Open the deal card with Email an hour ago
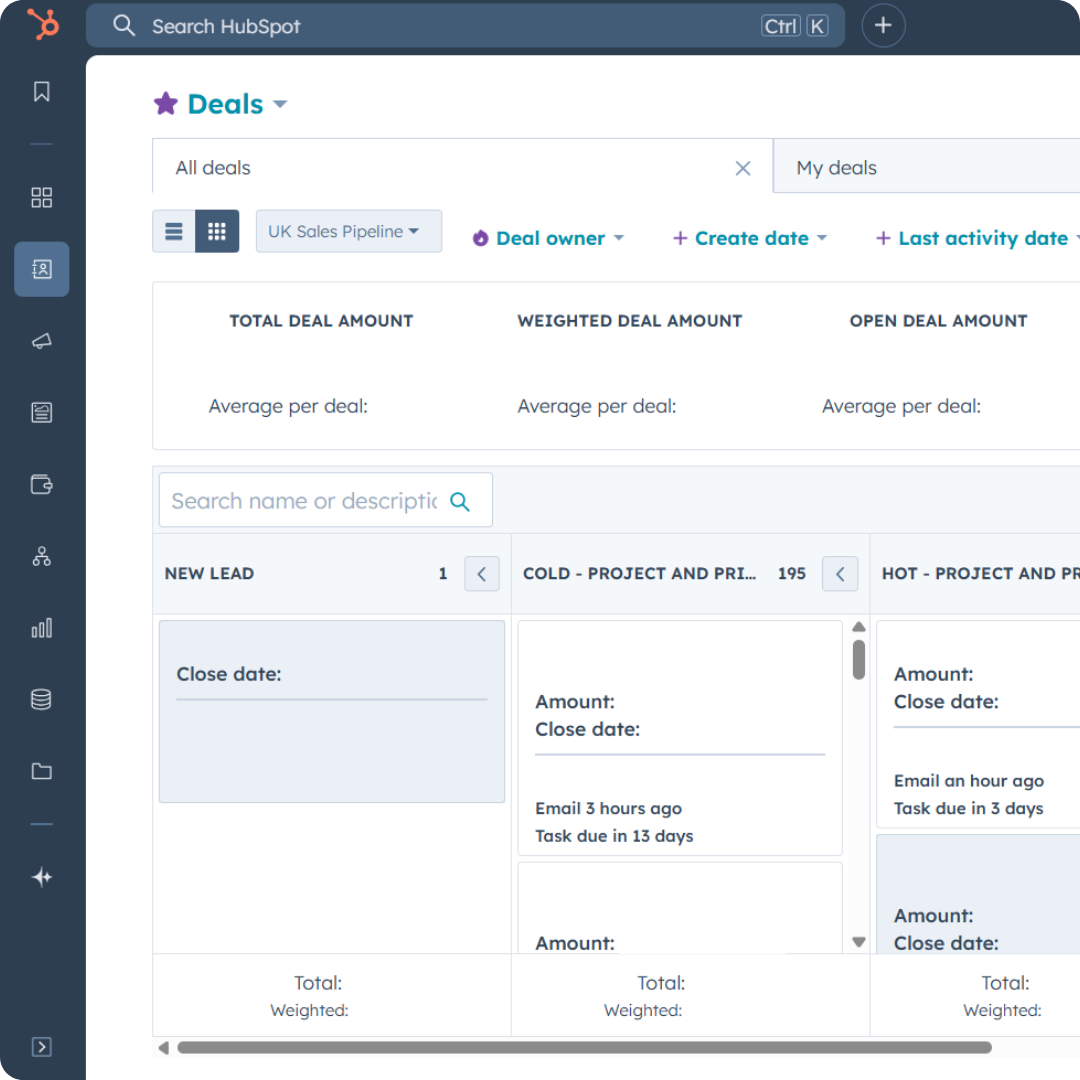The width and height of the screenshot is (1080, 1080). (x=978, y=724)
